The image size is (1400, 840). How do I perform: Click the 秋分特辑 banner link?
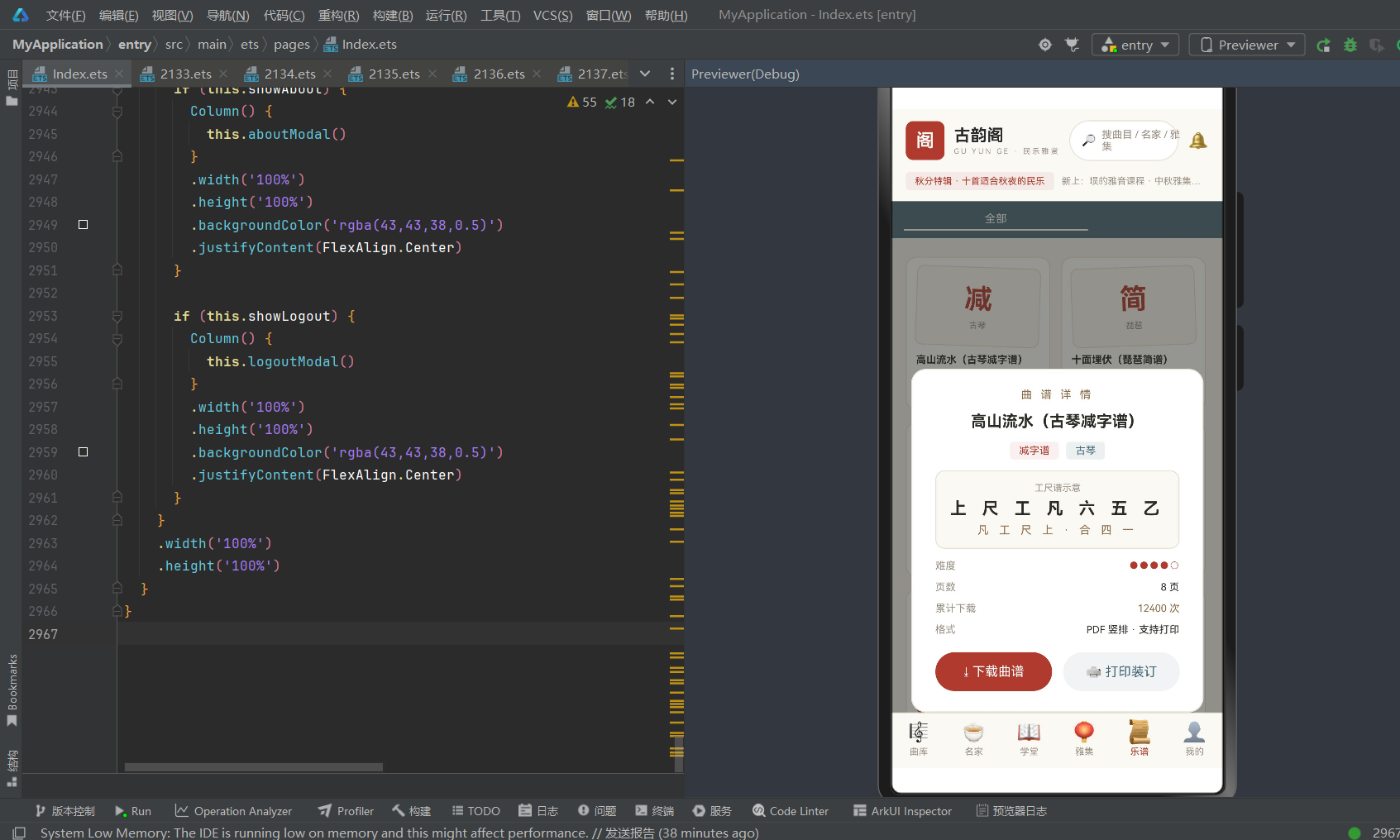[x=979, y=181]
